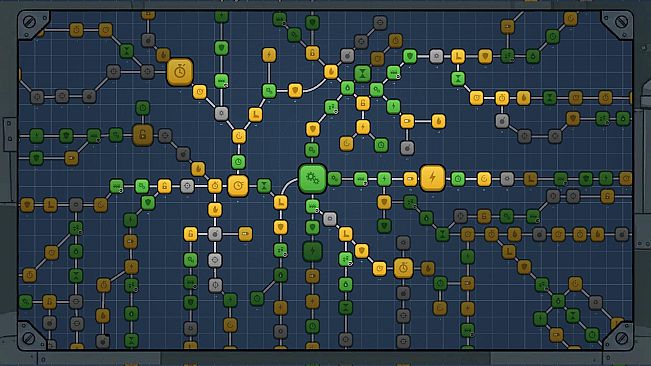This screenshot has width=651, height=366.
Task: Select the large yellow lightning bolt node
Action: pyautogui.click(x=432, y=178)
